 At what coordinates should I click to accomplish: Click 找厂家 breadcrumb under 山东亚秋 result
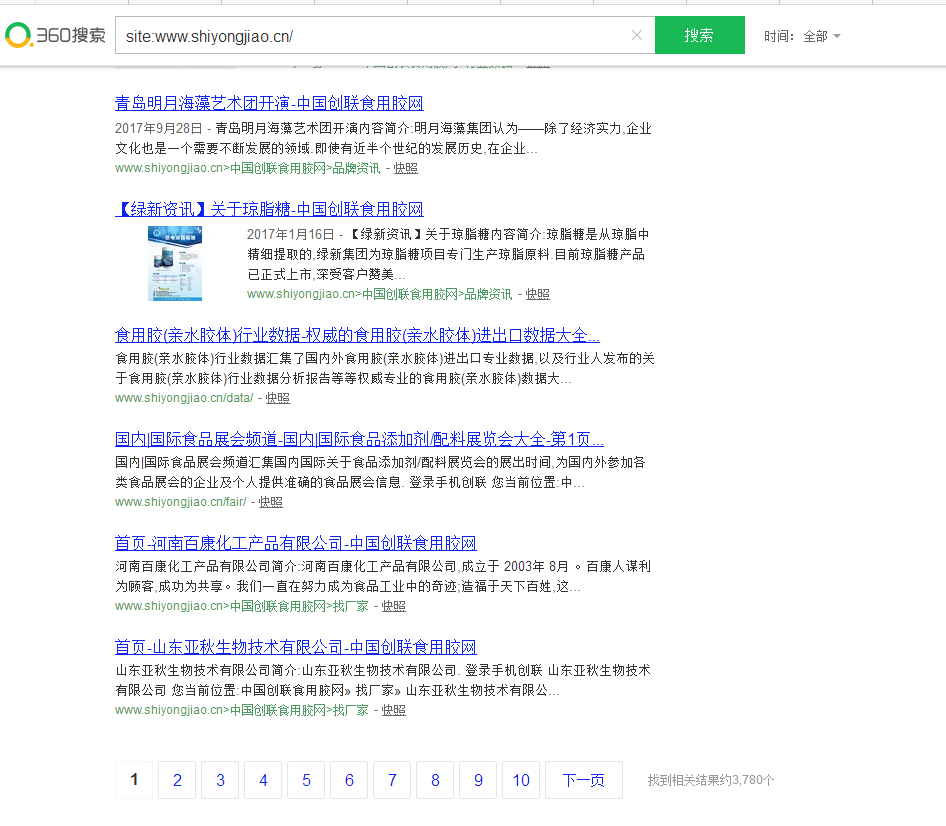351,710
